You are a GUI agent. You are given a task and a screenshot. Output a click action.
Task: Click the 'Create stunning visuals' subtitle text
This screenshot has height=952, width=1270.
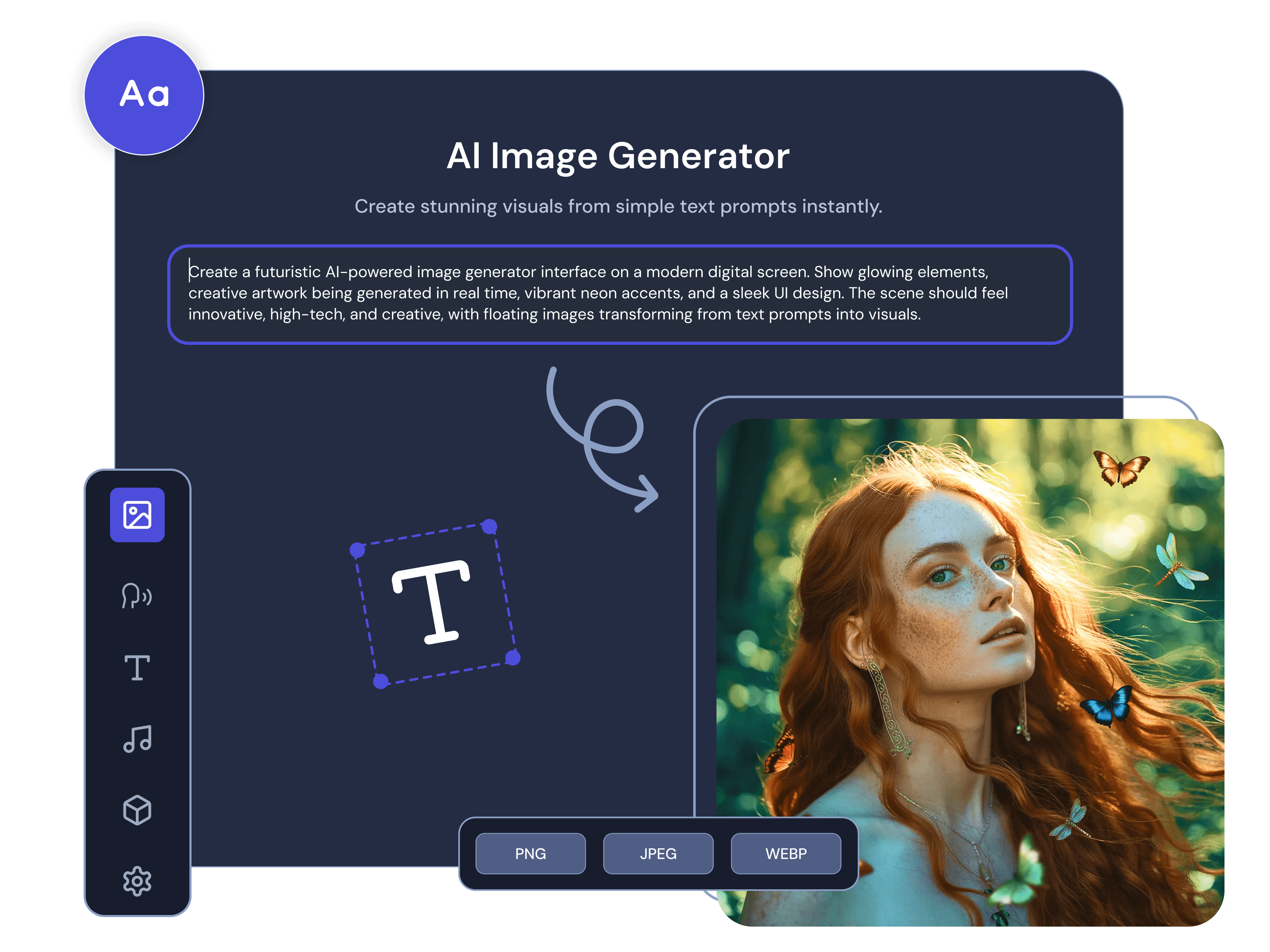pyautogui.click(x=618, y=207)
